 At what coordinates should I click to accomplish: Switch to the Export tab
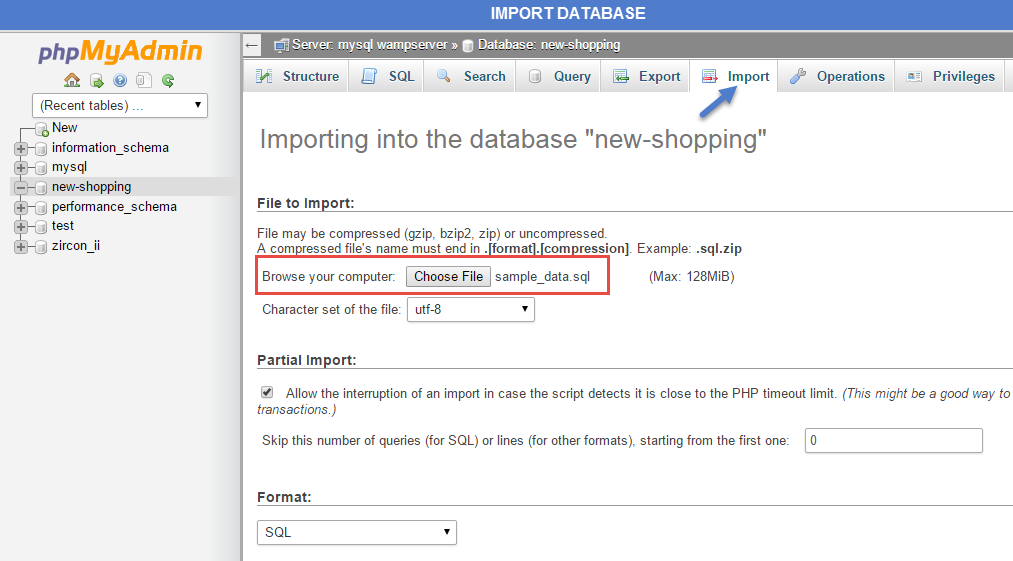coord(646,76)
